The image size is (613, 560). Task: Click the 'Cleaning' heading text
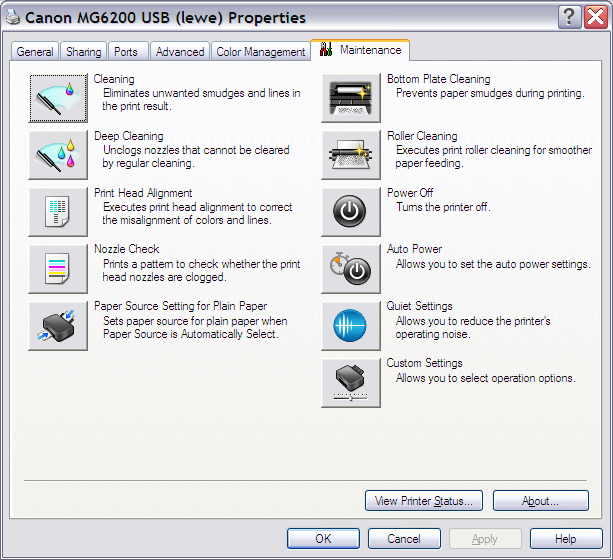pyautogui.click(x=114, y=79)
